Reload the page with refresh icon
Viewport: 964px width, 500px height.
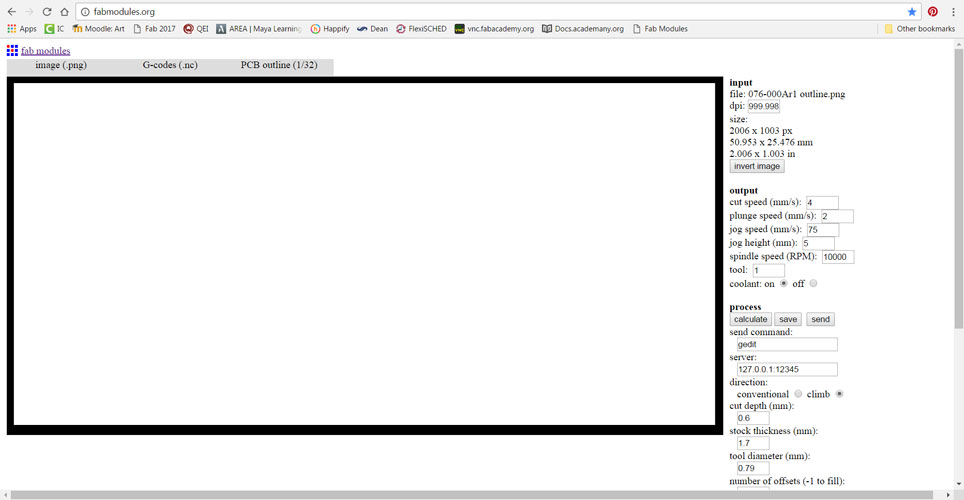point(47,12)
